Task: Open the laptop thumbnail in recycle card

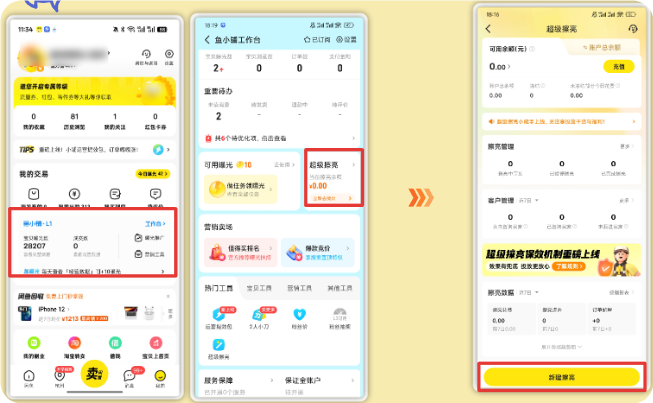Action: tap(131, 312)
